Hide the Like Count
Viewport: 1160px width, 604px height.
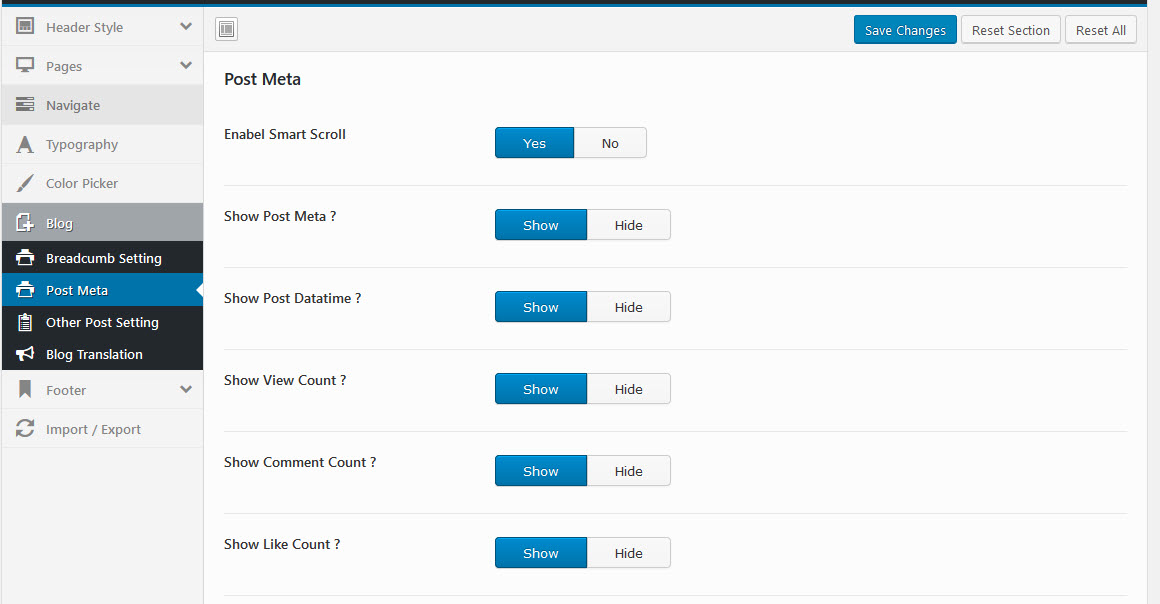[628, 553]
